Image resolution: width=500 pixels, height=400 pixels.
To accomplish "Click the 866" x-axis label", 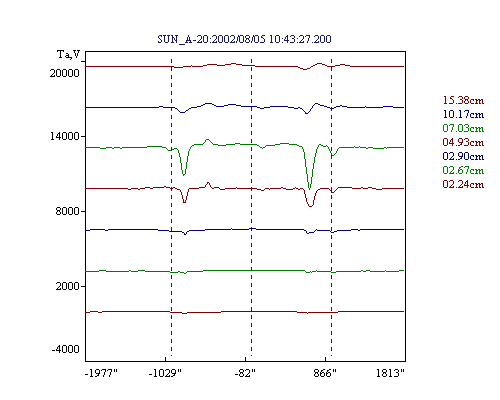I will click(x=325, y=373).
